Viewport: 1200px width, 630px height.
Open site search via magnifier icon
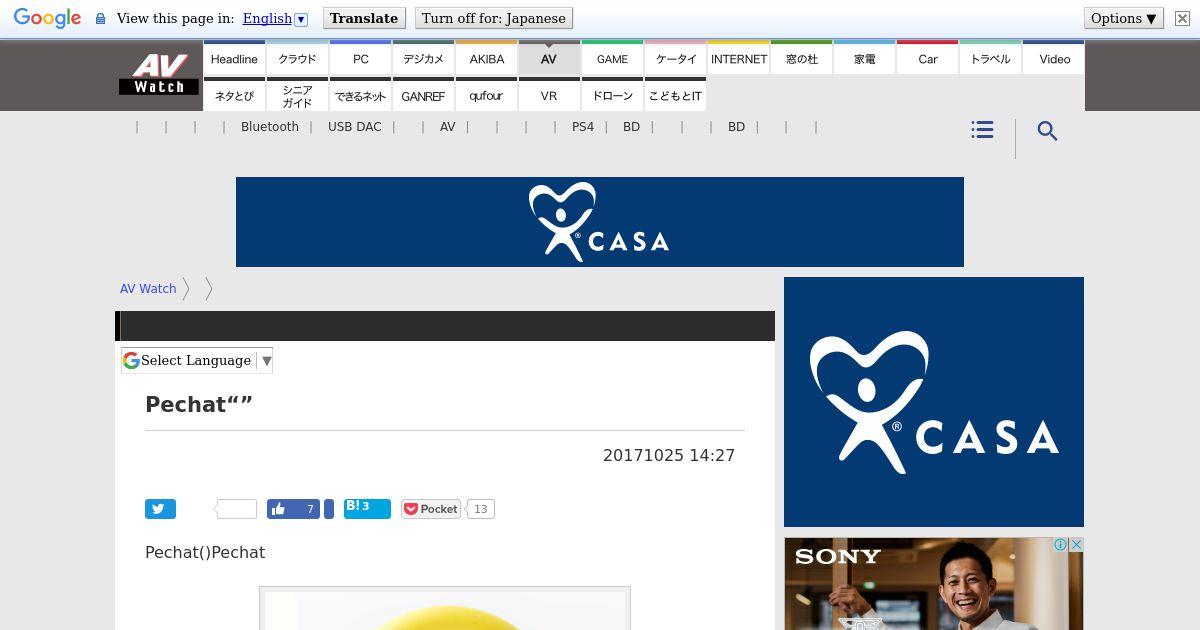[x=1047, y=131]
